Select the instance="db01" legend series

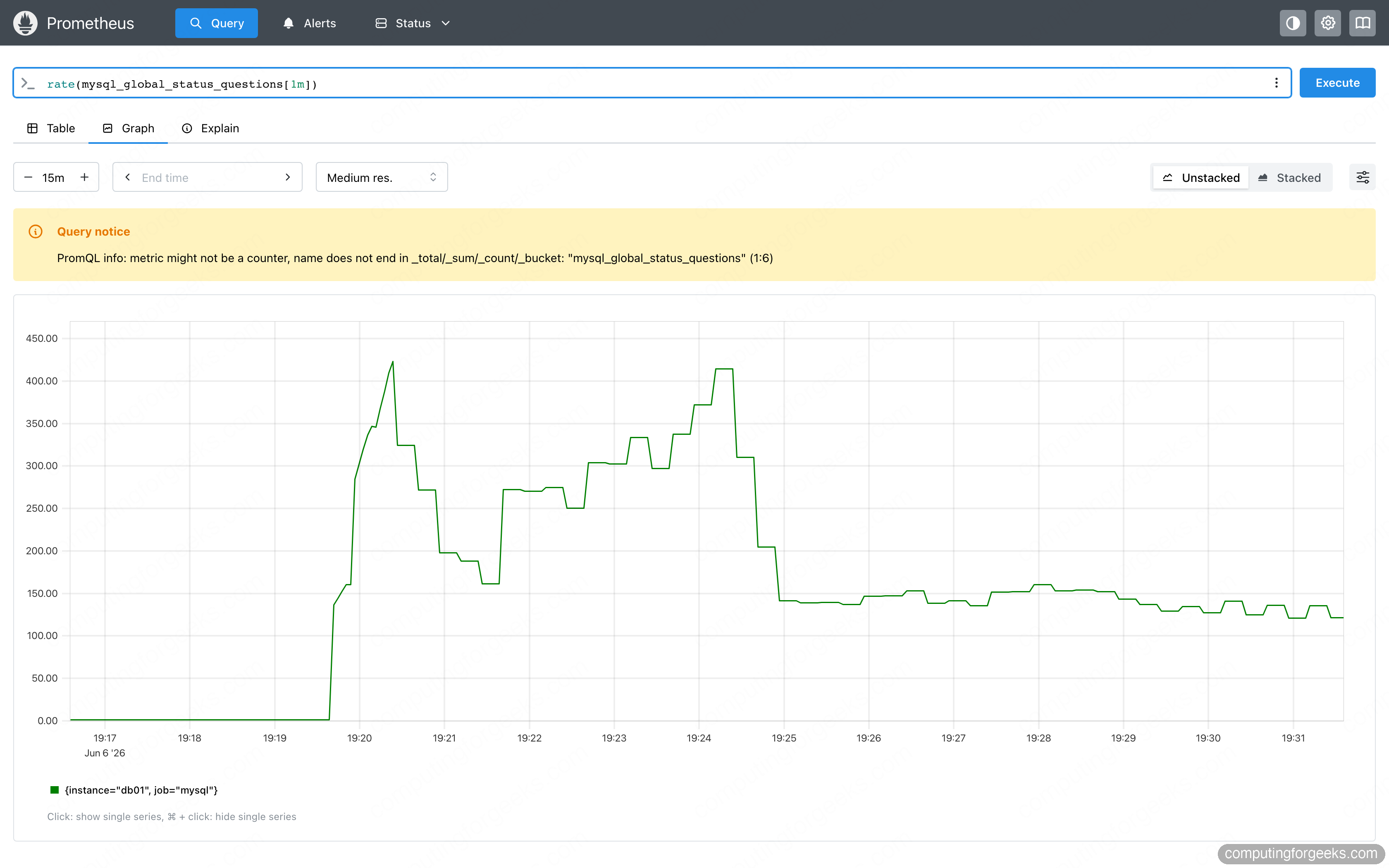click(x=141, y=790)
